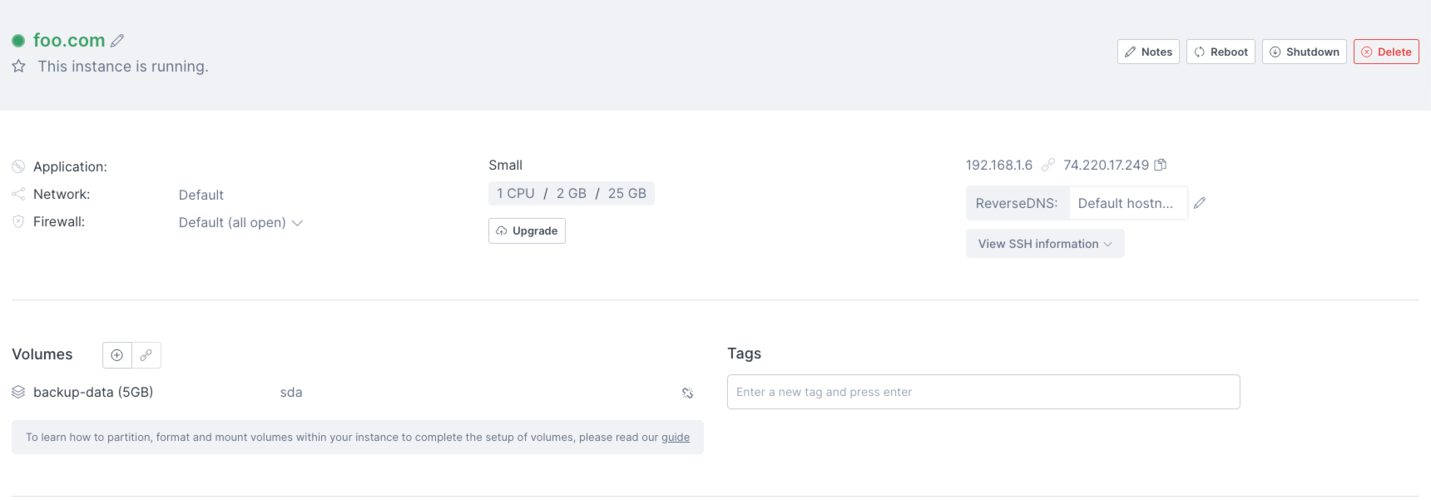Click the link icon beside 192.168.1.6
The width and height of the screenshot is (1431, 500).
[1048, 165]
